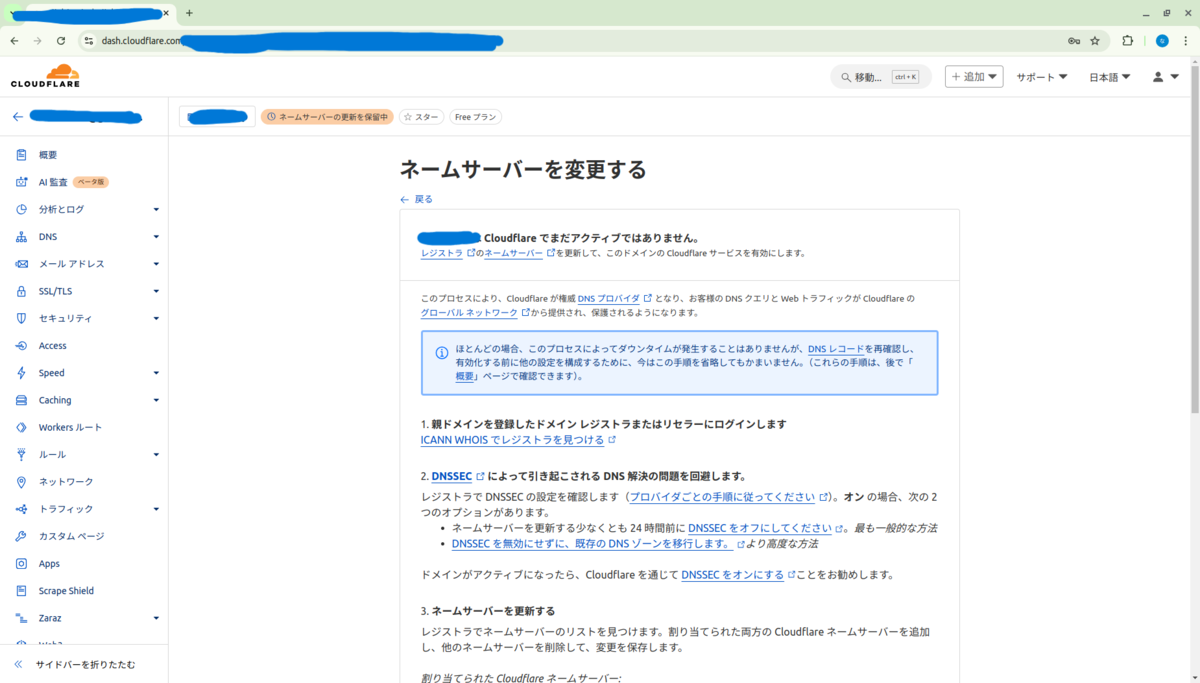This screenshot has width=1200, height=683.
Task: Open プロバイダごとの手順に従ってください link
Action: click(x=723, y=497)
